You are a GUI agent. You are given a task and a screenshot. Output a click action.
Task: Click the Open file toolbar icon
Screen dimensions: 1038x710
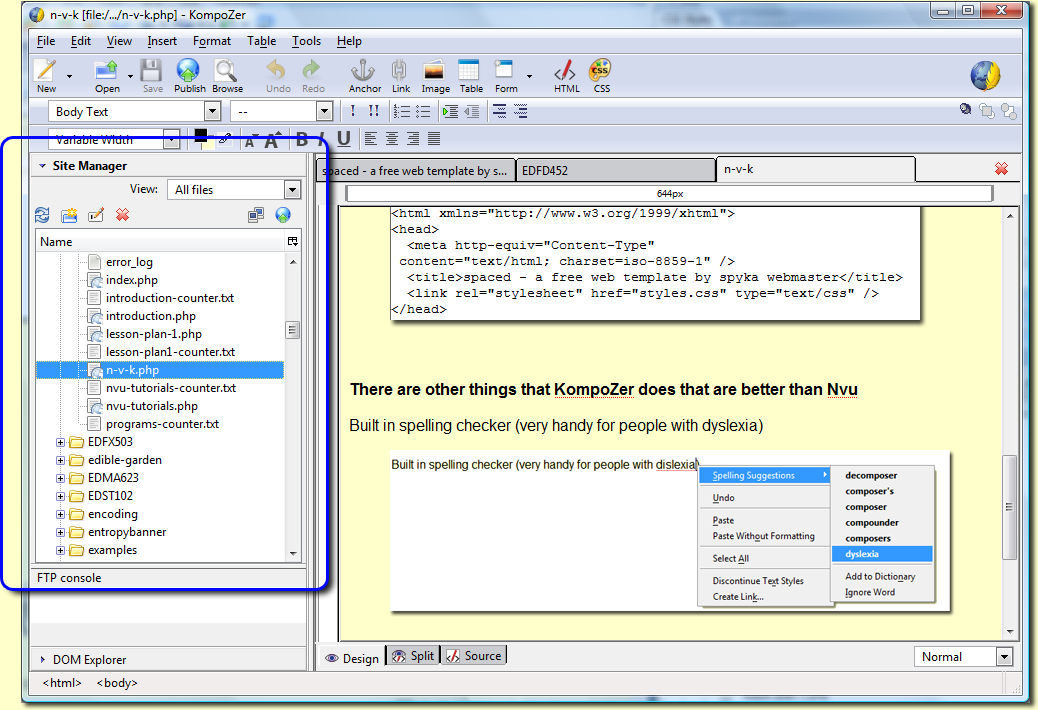tap(107, 75)
